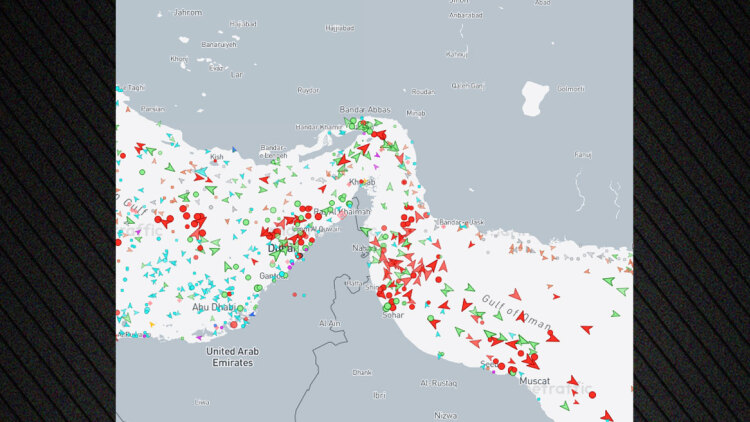Select the Al Rustaq label
The width and height of the screenshot is (750, 422).
tap(439, 383)
